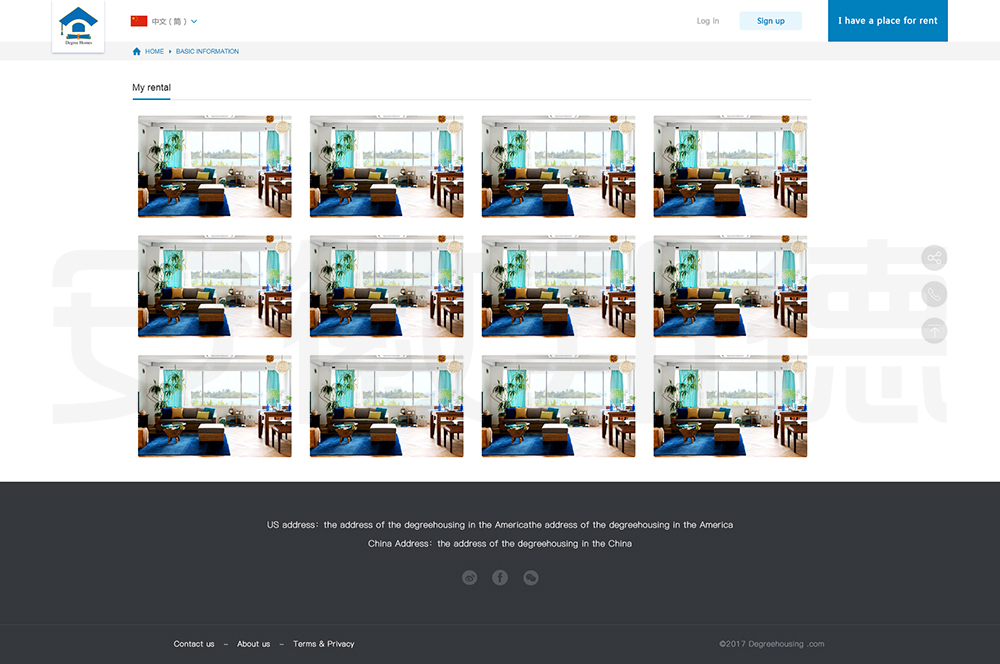Click I have a place for rent

click(887, 21)
